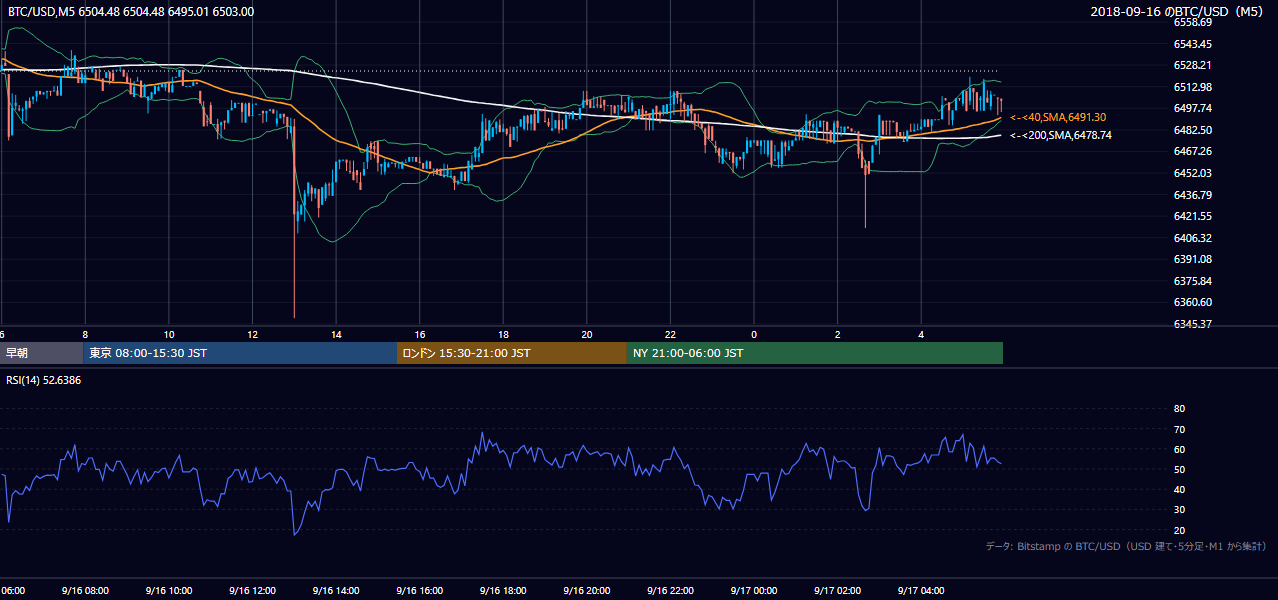
Task: Click price axis value 6345.37
Action: pos(1193,324)
